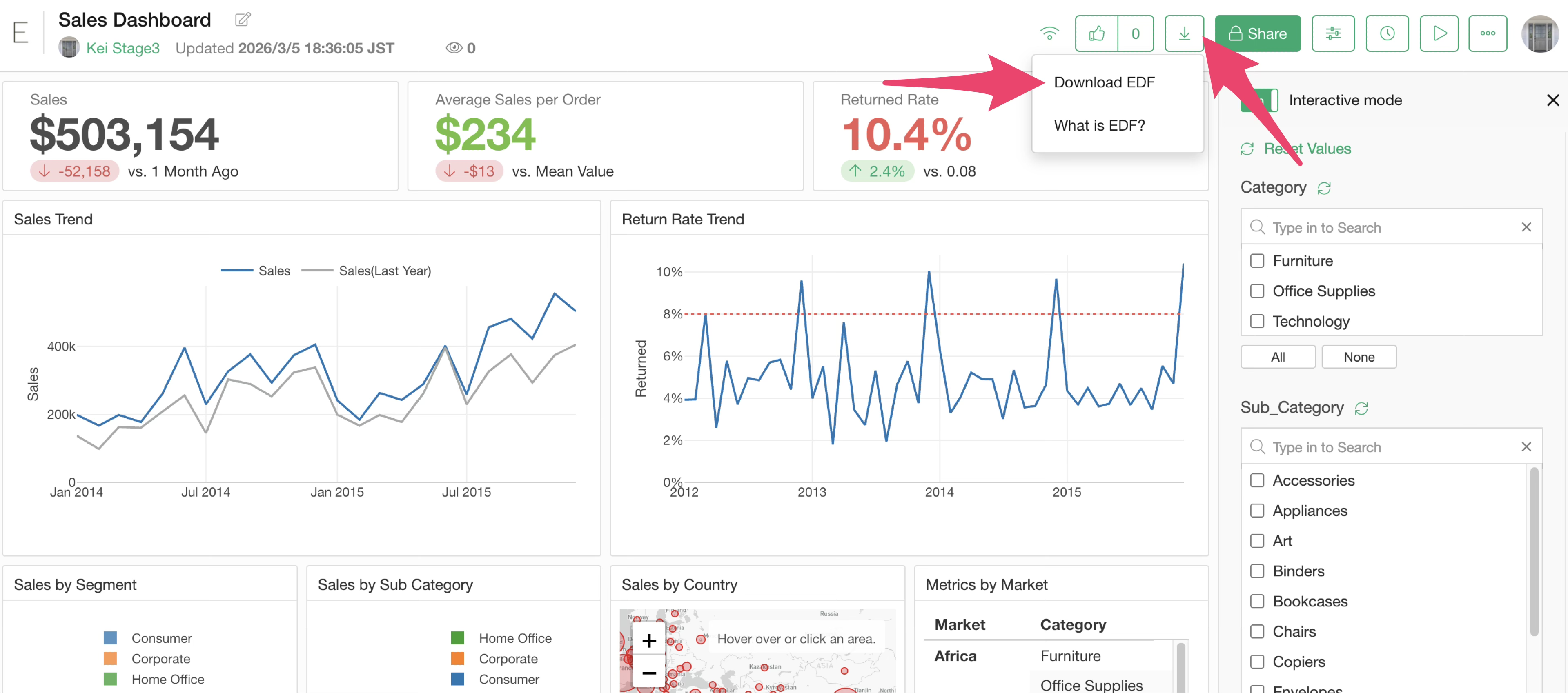Click the refresh icon next to Category
The width and height of the screenshot is (1568, 693).
(1323, 188)
